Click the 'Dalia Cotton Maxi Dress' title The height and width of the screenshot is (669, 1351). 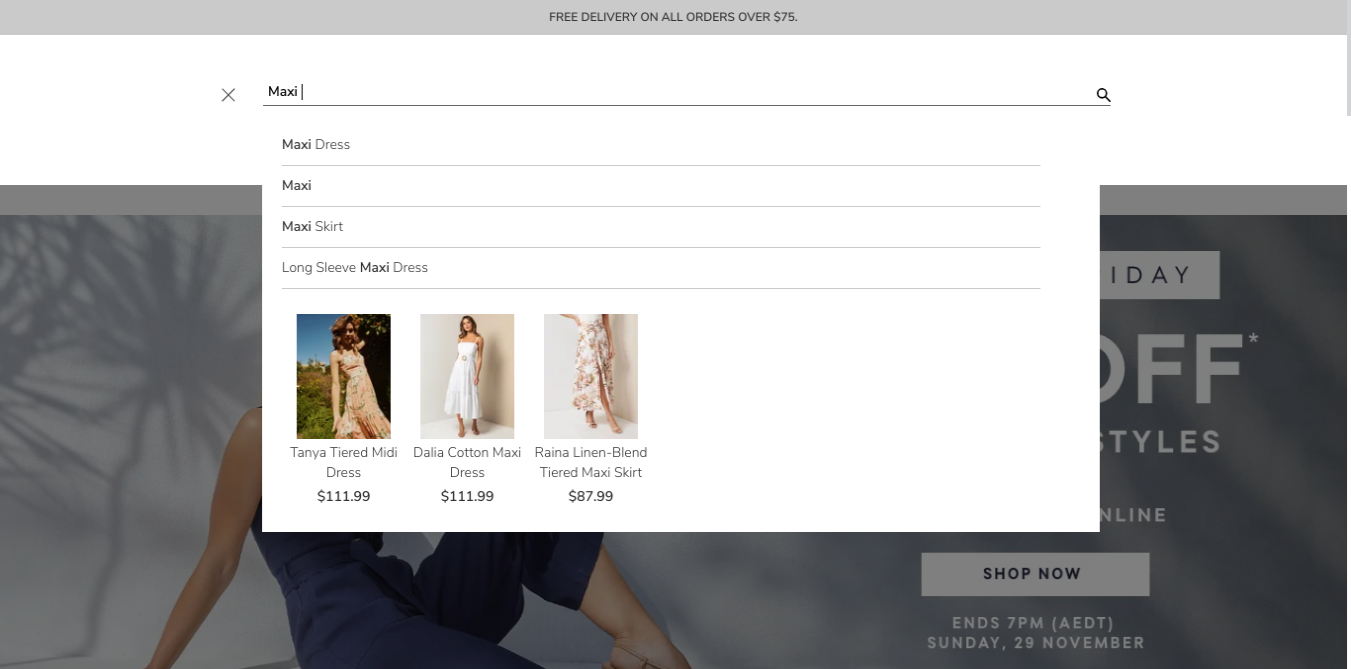click(467, 462)
